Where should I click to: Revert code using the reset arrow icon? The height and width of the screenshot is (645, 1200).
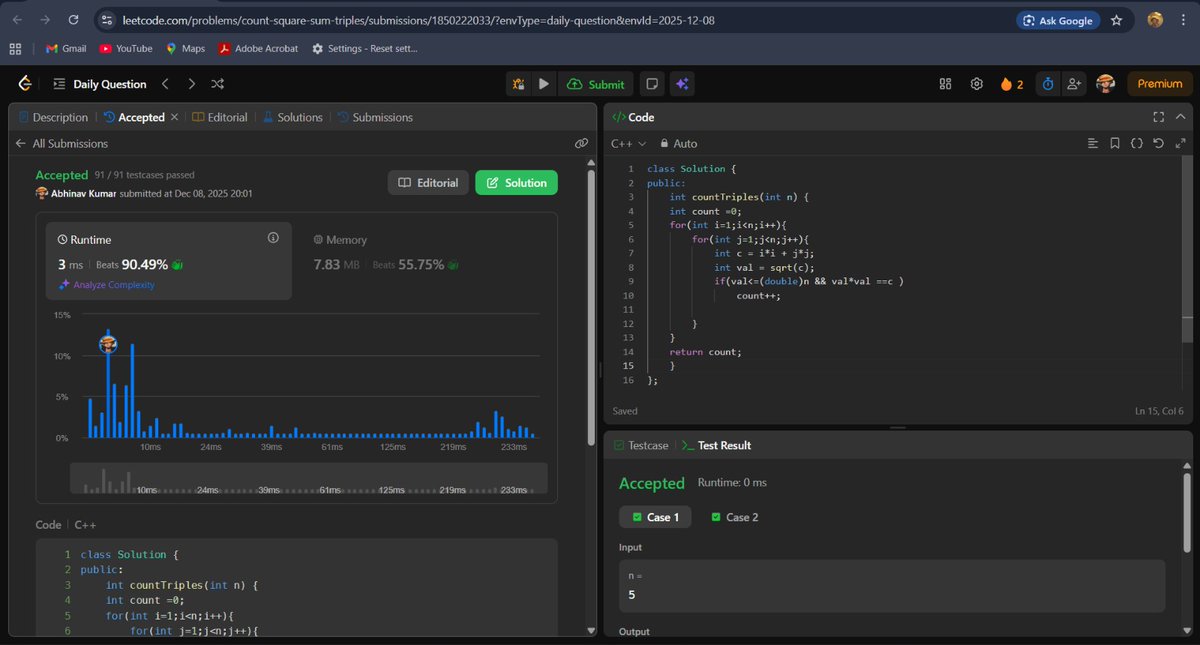click(1158, 143)
